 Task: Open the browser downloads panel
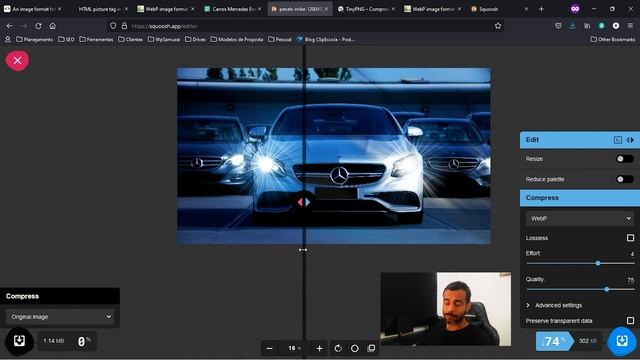tap(572, 26)
